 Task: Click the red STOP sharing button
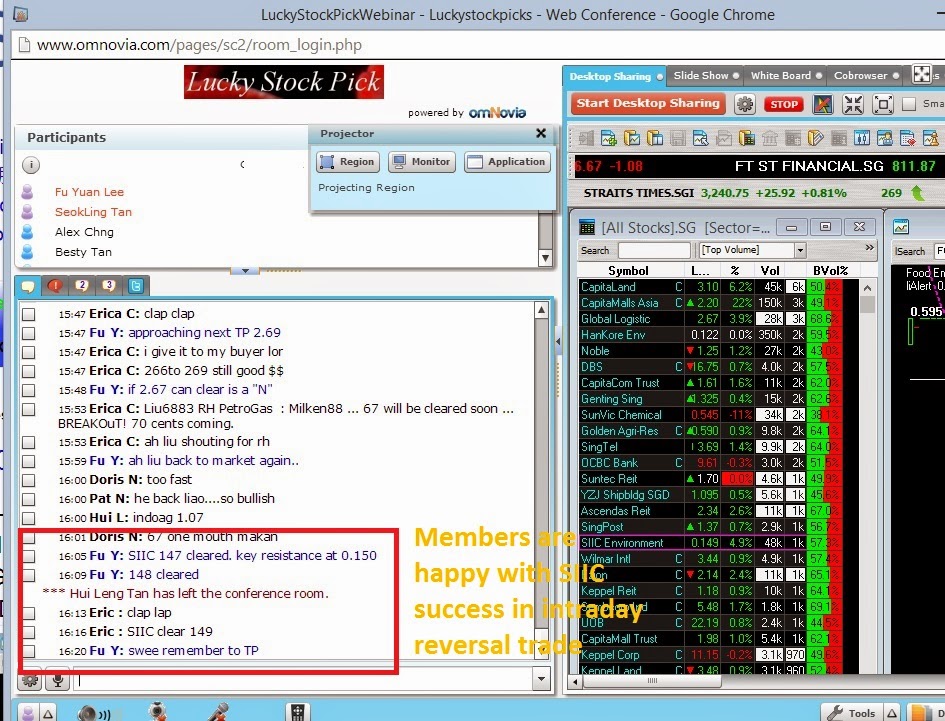point(784,104)
